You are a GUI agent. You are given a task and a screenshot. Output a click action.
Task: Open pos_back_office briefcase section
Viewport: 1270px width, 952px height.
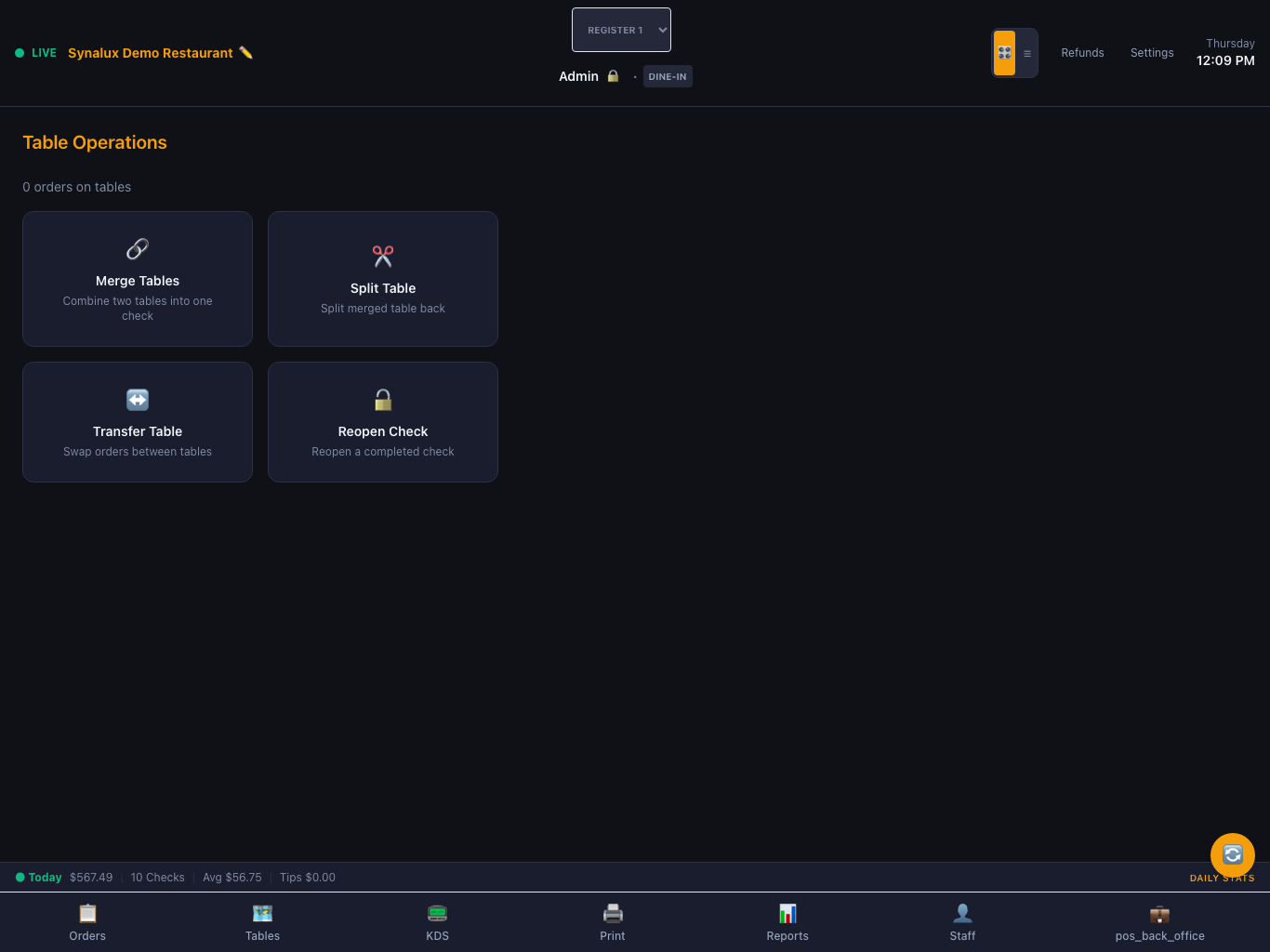pos(1159,922)
